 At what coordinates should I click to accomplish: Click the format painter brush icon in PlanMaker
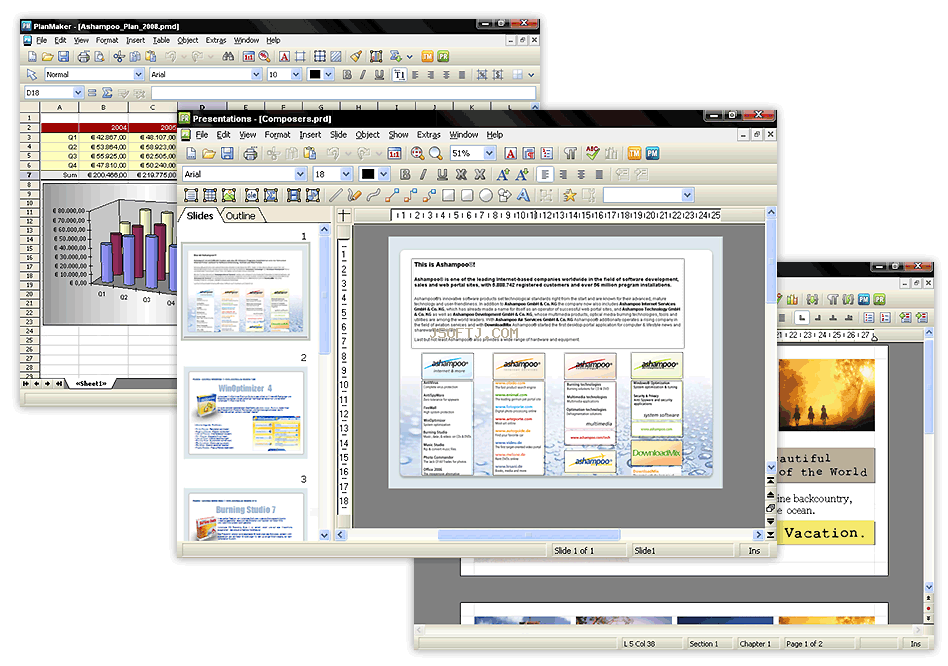point(356,57)
